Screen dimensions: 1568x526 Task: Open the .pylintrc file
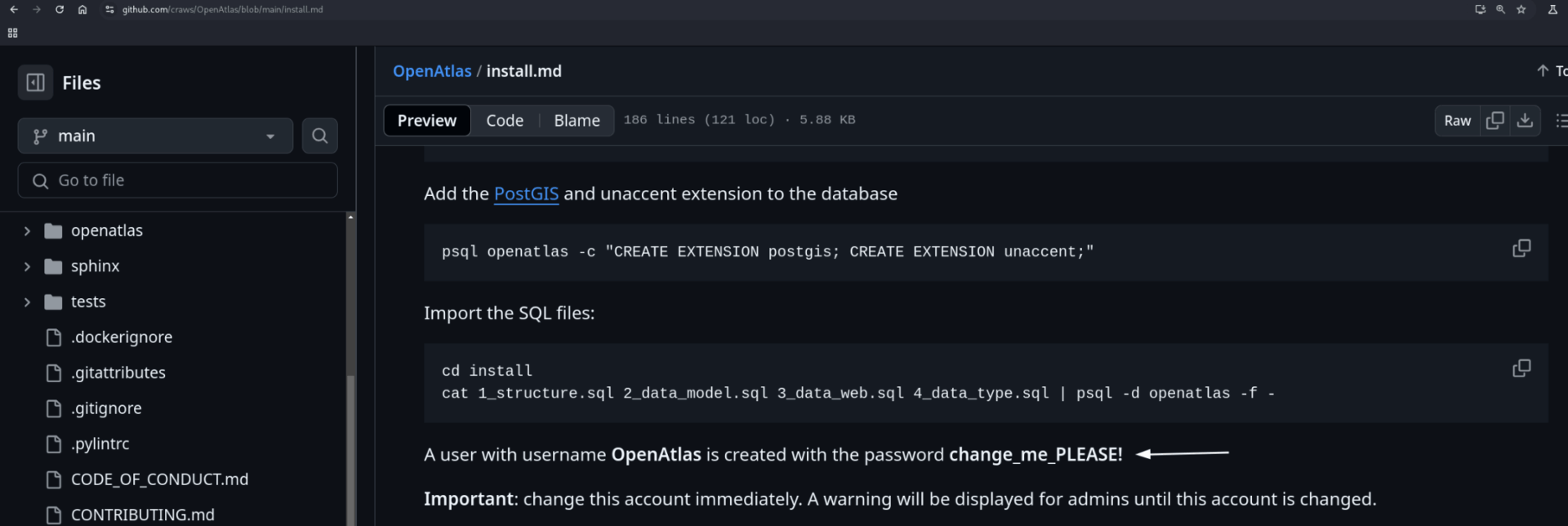tap(100, 444)
